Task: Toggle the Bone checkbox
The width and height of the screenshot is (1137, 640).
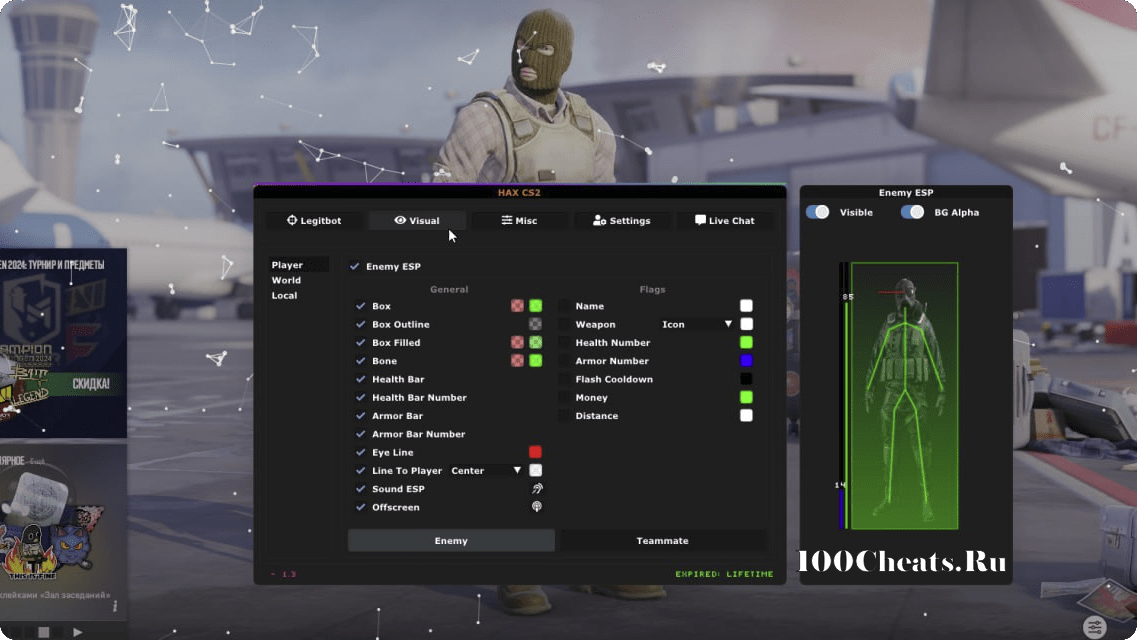Action: [x=360, y=360]
